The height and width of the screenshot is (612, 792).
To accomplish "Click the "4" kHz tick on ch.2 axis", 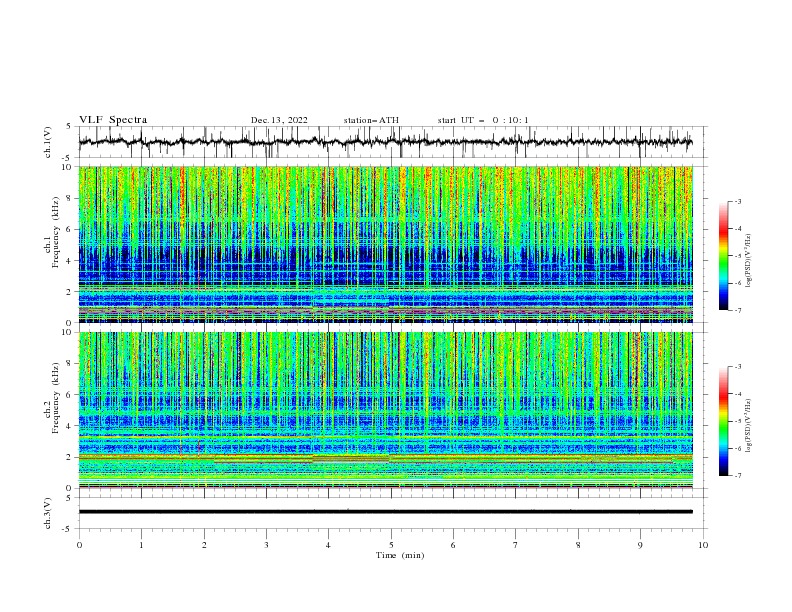I will click(71, 426).
